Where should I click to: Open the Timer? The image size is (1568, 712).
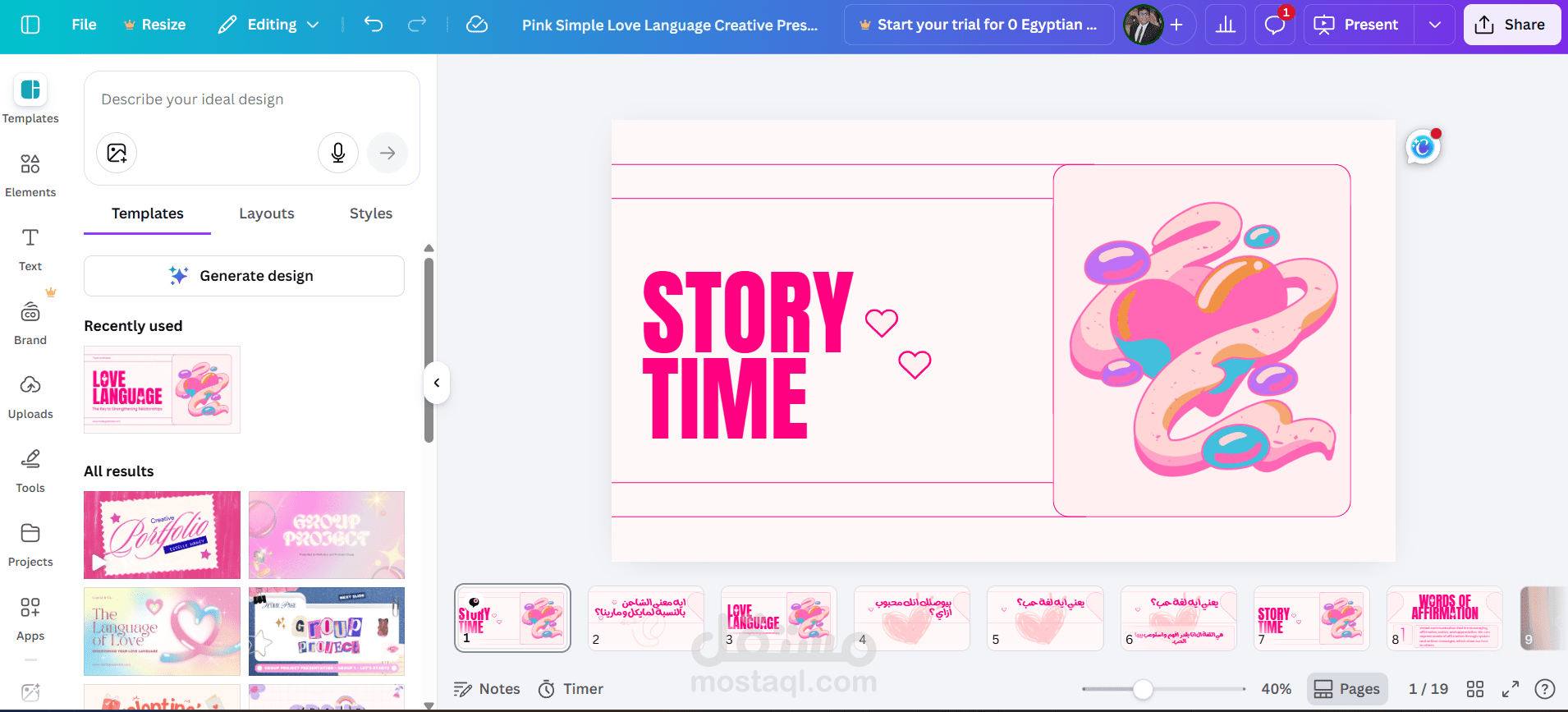point(571,689)
